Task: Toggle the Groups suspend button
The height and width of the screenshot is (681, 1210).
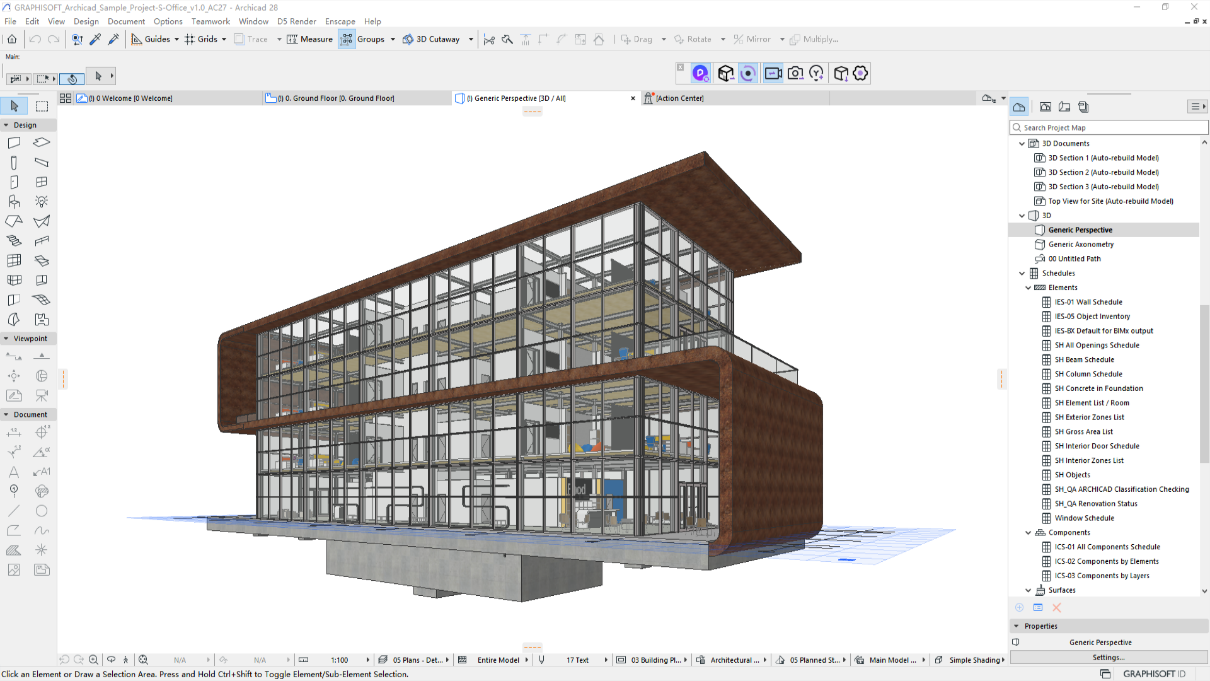Action: 347,39
